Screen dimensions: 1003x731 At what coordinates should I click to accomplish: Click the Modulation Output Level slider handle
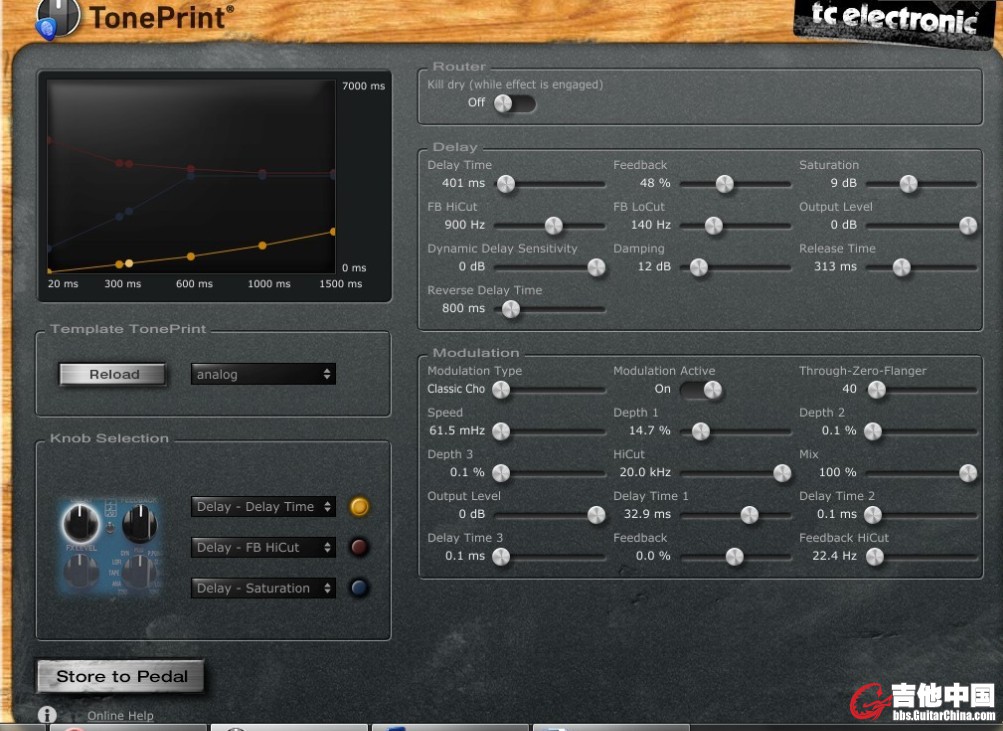pos(597,515)
